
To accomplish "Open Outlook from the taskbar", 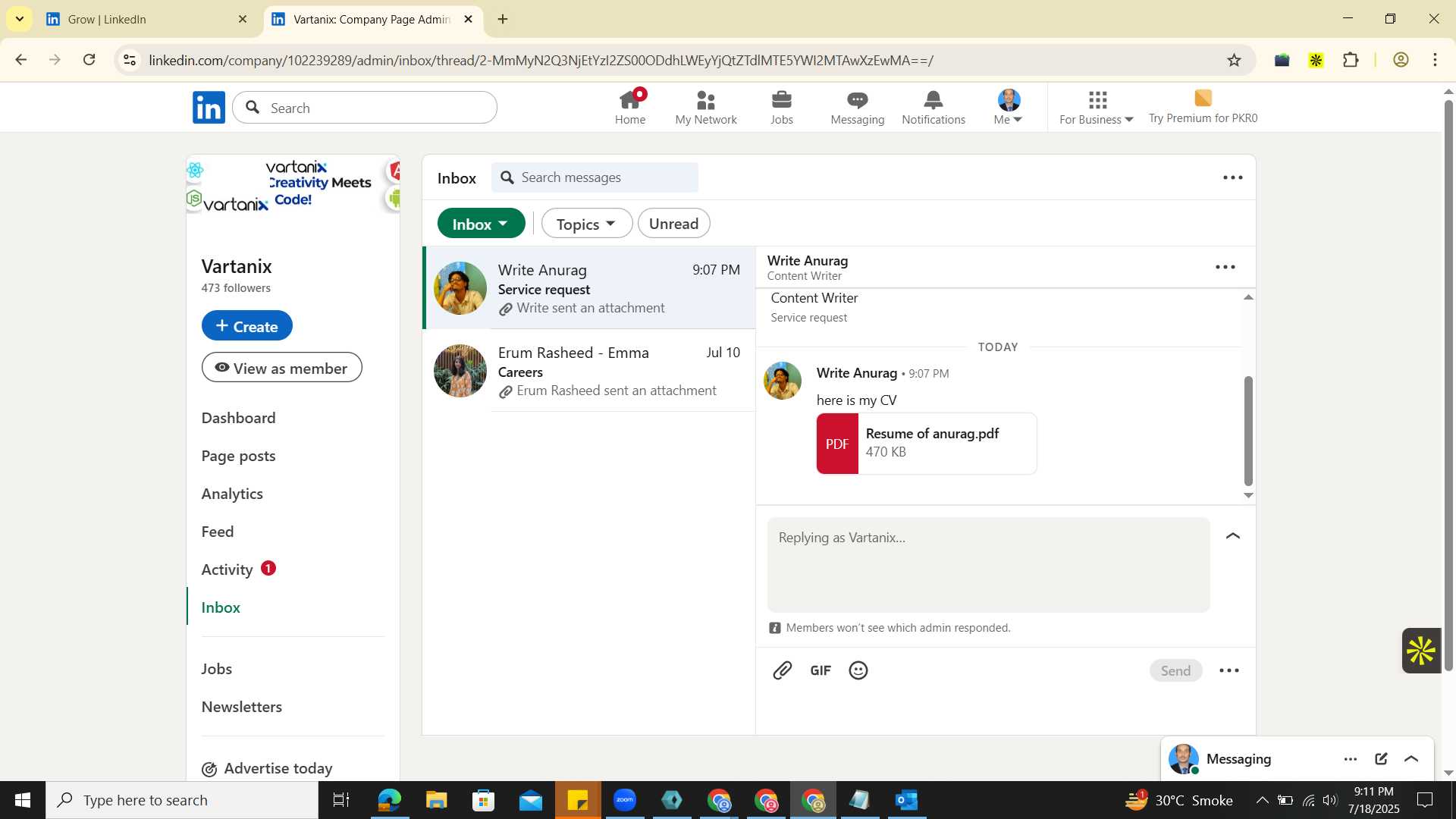I will pyautogui.click(x=907, y=800).
